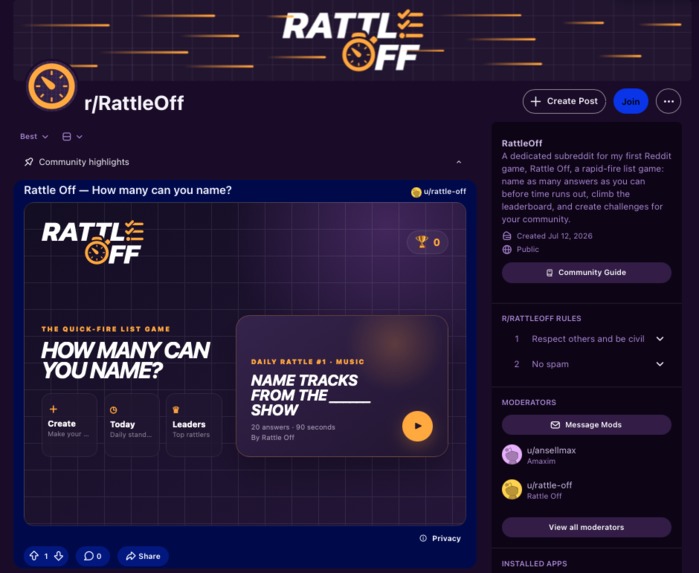
Task: Message the moderators
Action: (x=586, y=425)
